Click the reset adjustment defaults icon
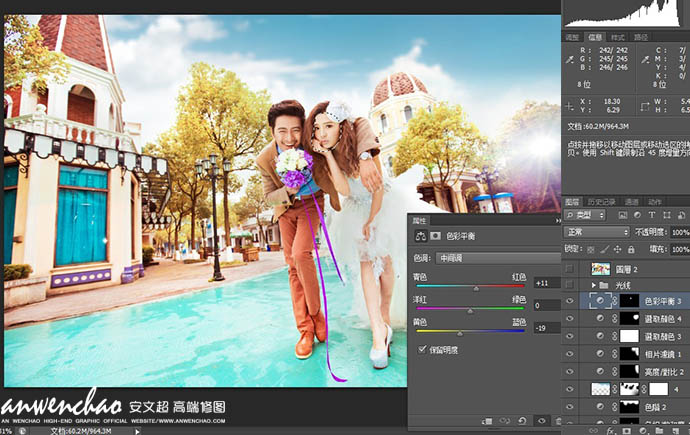The image size is (690, 435). pos(522,421)
